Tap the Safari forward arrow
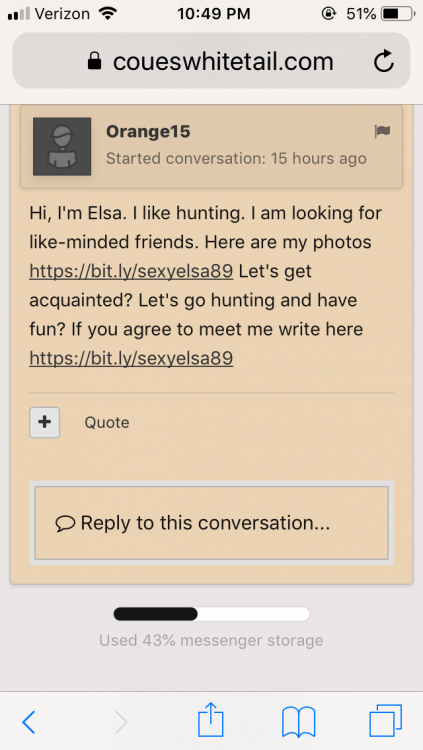Viewport: 423px width, 750px height. click(122, 722)
